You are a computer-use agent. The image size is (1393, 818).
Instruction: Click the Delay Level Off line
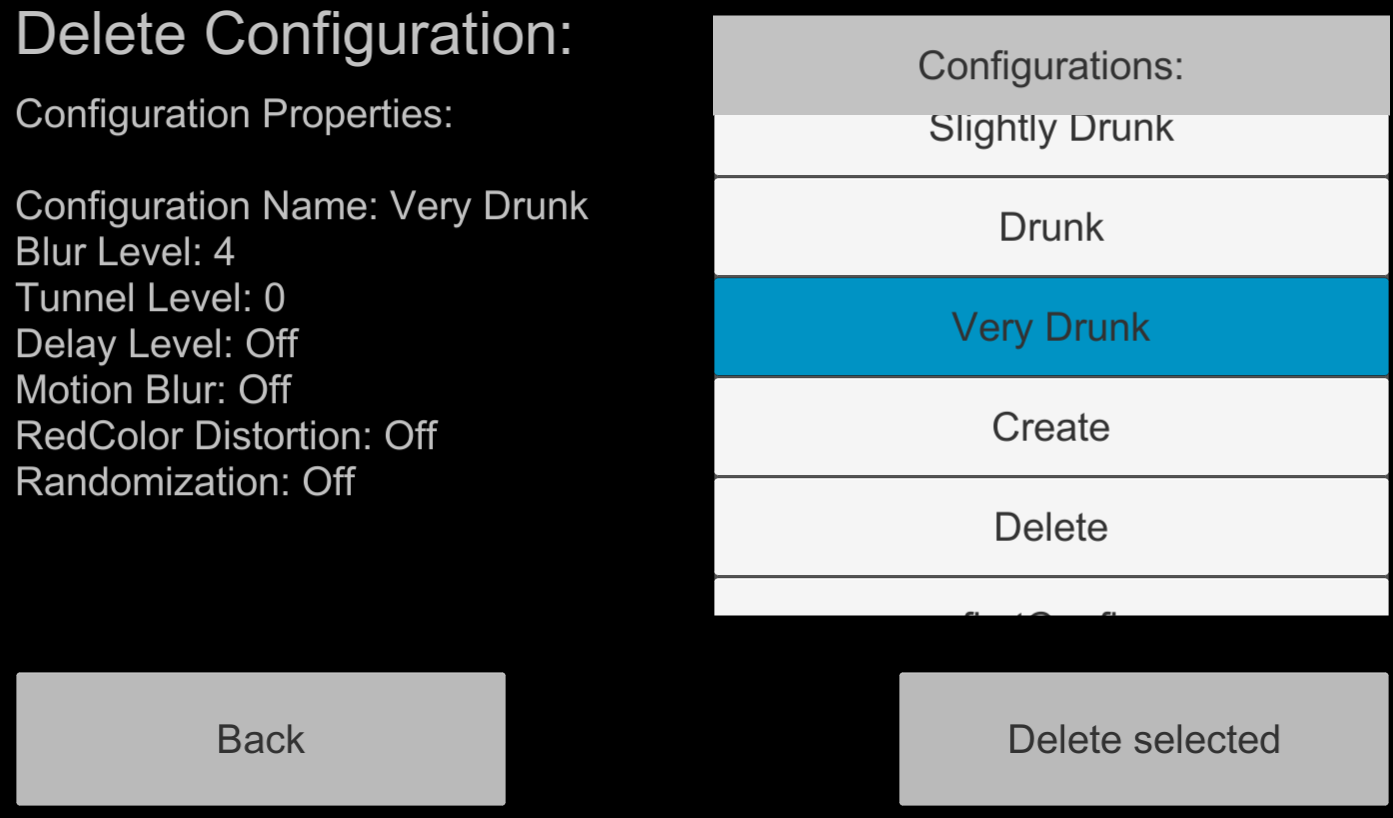(x=157, y=344)
